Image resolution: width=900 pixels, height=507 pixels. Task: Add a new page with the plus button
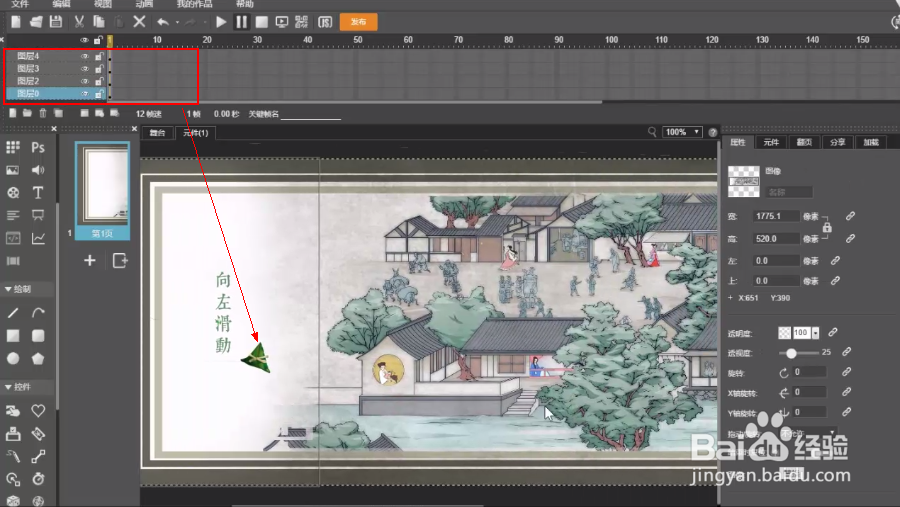coord(90,261)
